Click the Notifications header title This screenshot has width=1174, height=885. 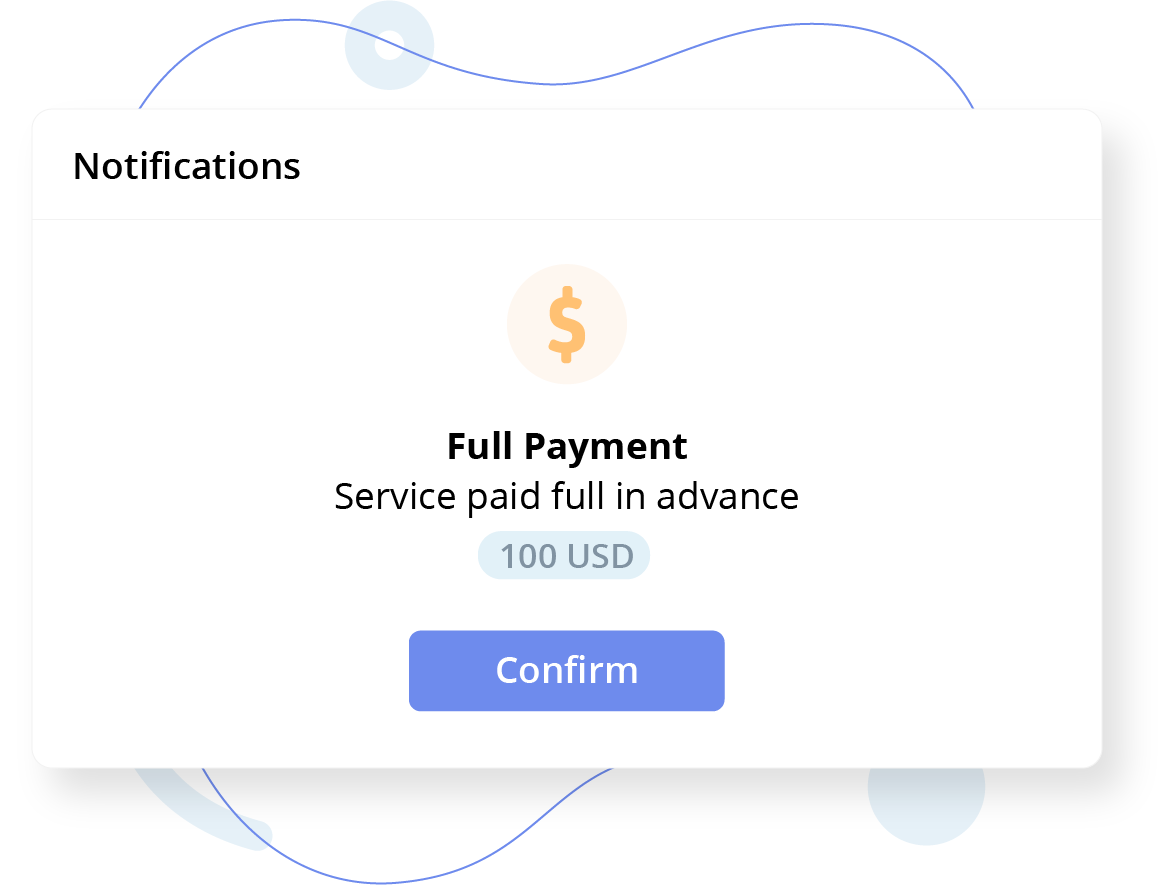click(187, 166)
